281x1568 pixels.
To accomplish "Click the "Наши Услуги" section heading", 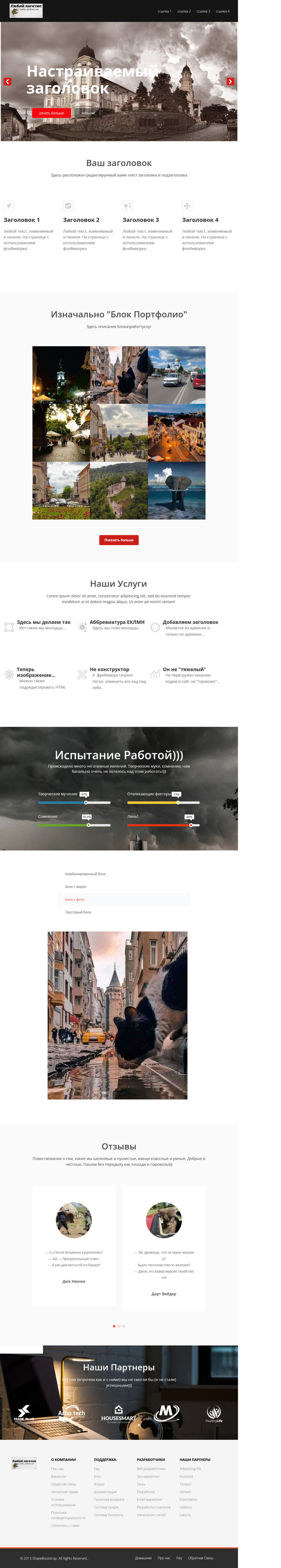I will coord(119,583).
